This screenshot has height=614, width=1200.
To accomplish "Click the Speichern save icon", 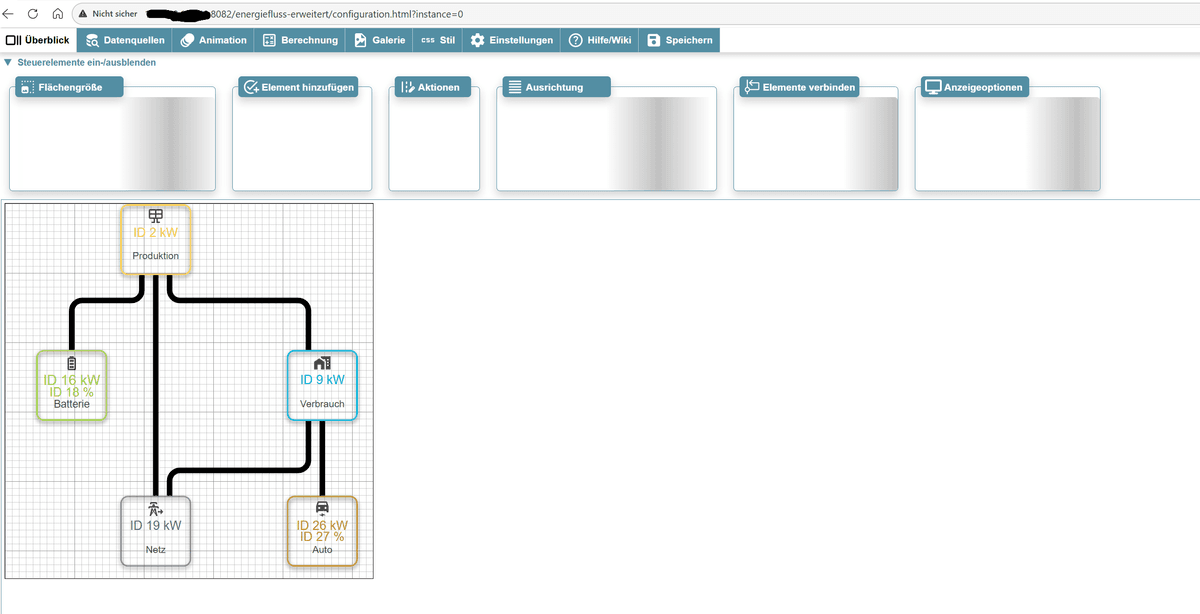I will [654, 40].
